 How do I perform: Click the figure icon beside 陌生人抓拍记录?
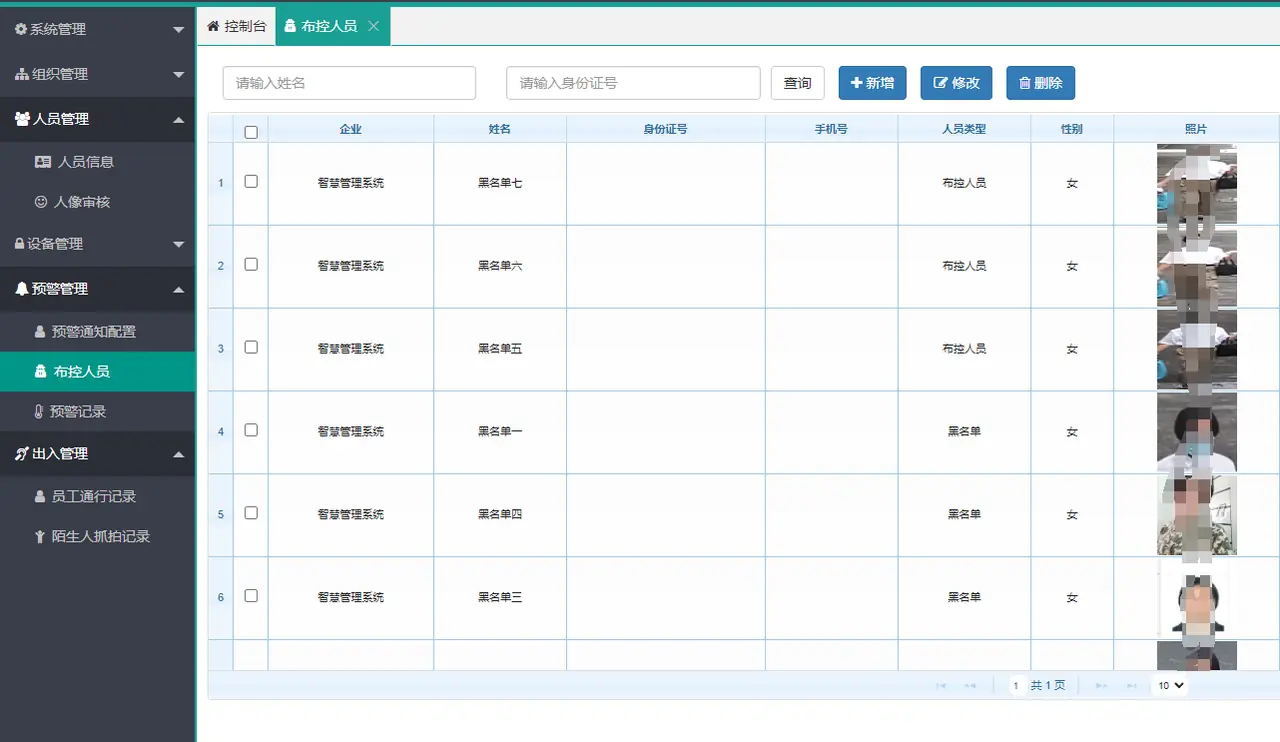coord(40,537)
